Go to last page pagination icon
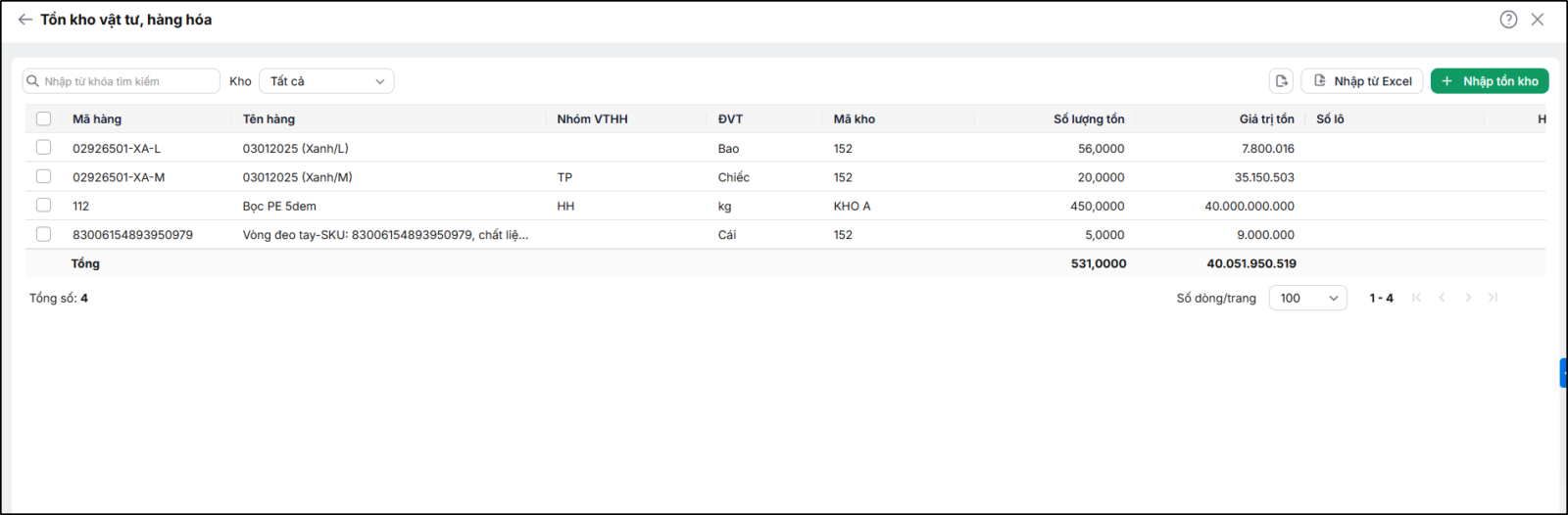1568x515 pixels. [1493, 298]
